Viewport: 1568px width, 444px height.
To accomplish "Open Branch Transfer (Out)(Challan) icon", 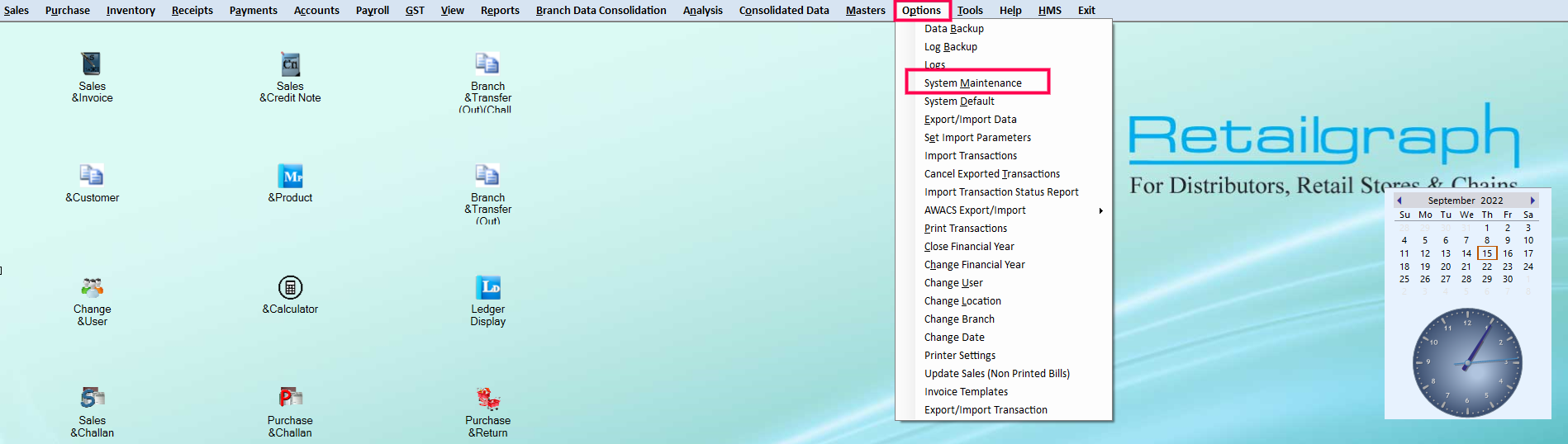I will coord(487,64).
